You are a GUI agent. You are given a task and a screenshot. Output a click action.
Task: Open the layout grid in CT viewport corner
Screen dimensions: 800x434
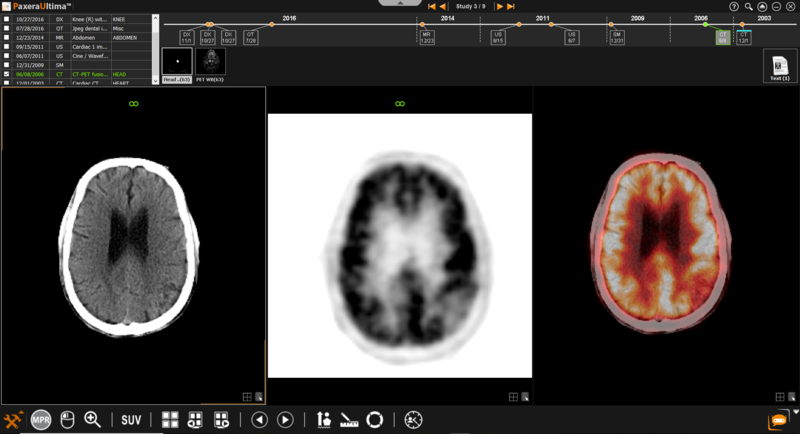(x=246, y=397)
